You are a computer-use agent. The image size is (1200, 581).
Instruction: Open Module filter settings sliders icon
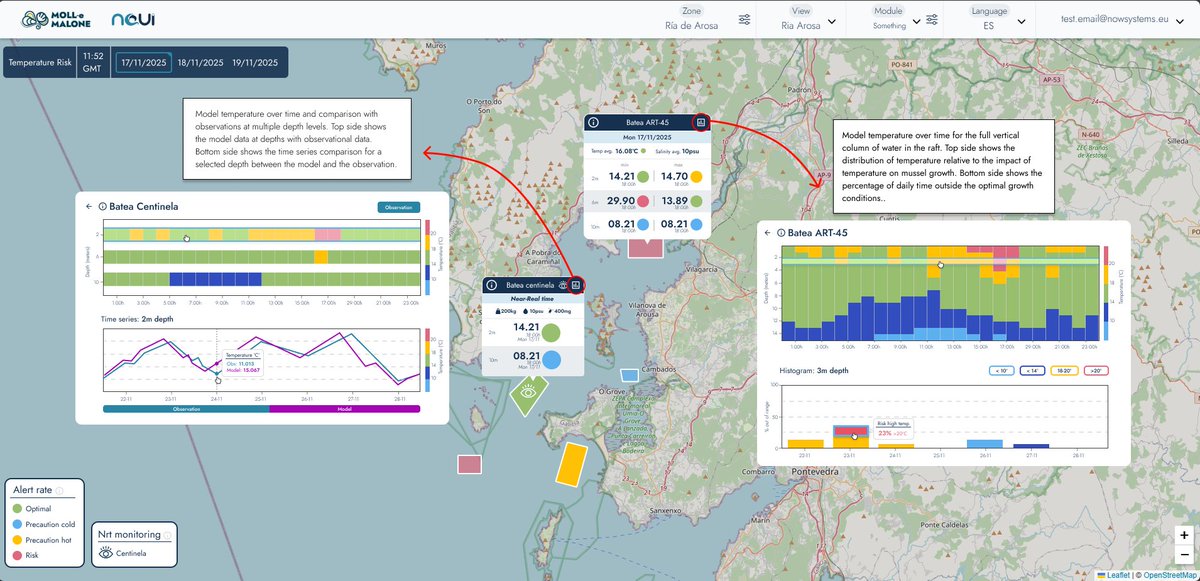tap(932, 20)
